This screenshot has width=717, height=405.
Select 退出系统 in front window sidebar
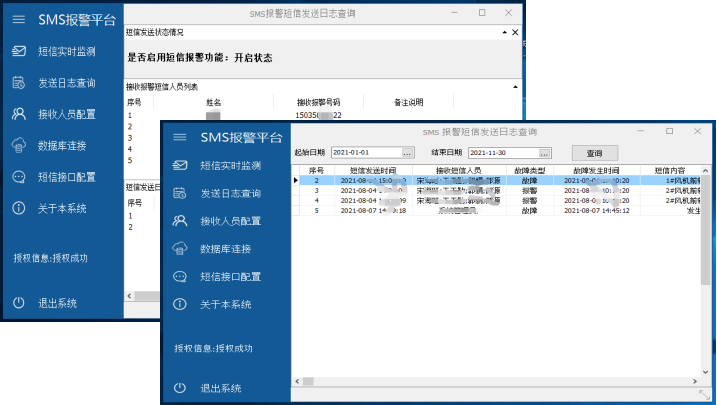click(x=220, y=389)
